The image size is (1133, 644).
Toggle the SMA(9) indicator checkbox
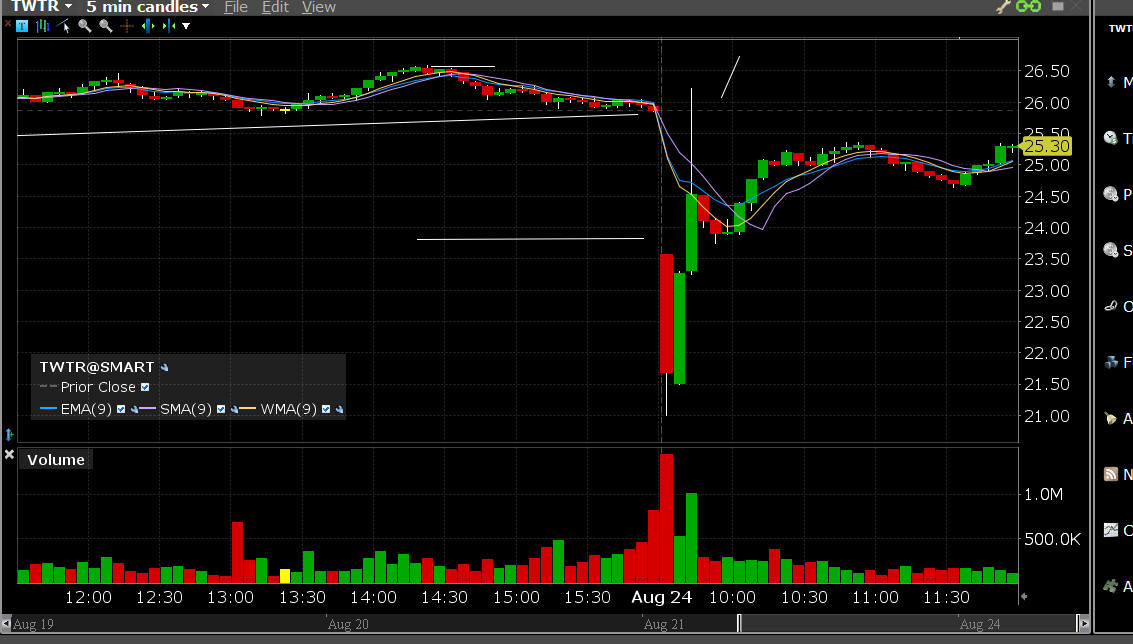(221, 409)
